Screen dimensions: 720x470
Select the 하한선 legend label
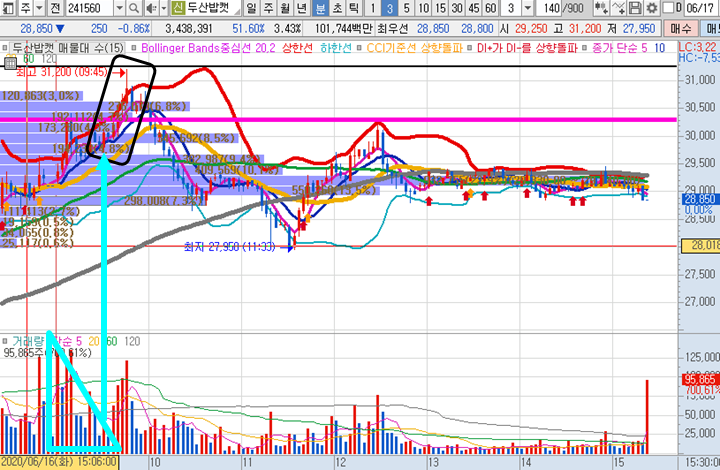pos(336,48)
